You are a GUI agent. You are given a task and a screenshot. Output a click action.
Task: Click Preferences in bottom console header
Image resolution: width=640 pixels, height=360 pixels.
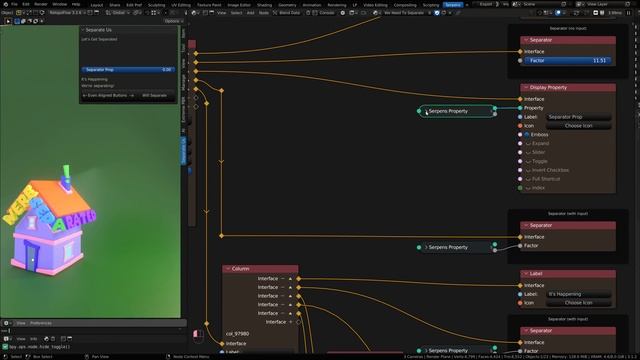[x=41, y=323]
